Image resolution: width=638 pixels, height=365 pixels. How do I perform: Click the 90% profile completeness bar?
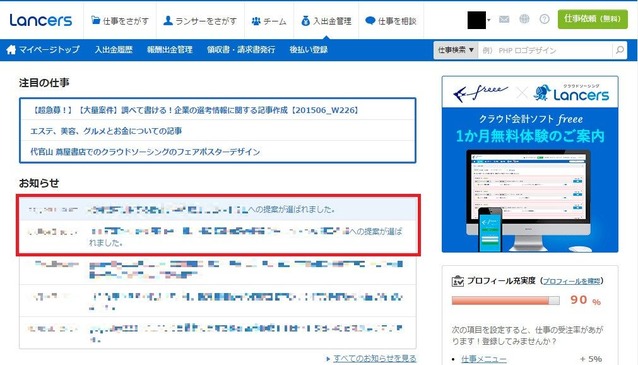pyautogui.click(x=505, y=300)
